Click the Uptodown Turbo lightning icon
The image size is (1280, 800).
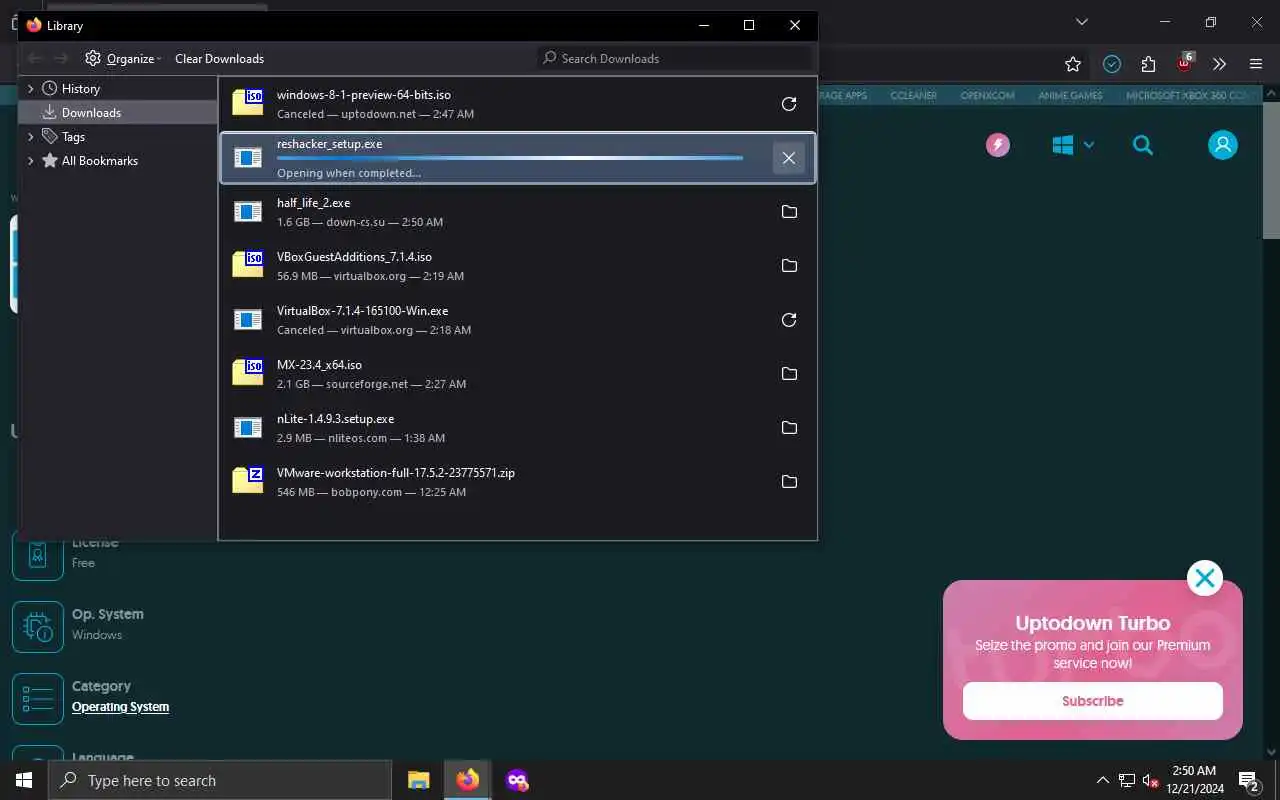[998, 145]
